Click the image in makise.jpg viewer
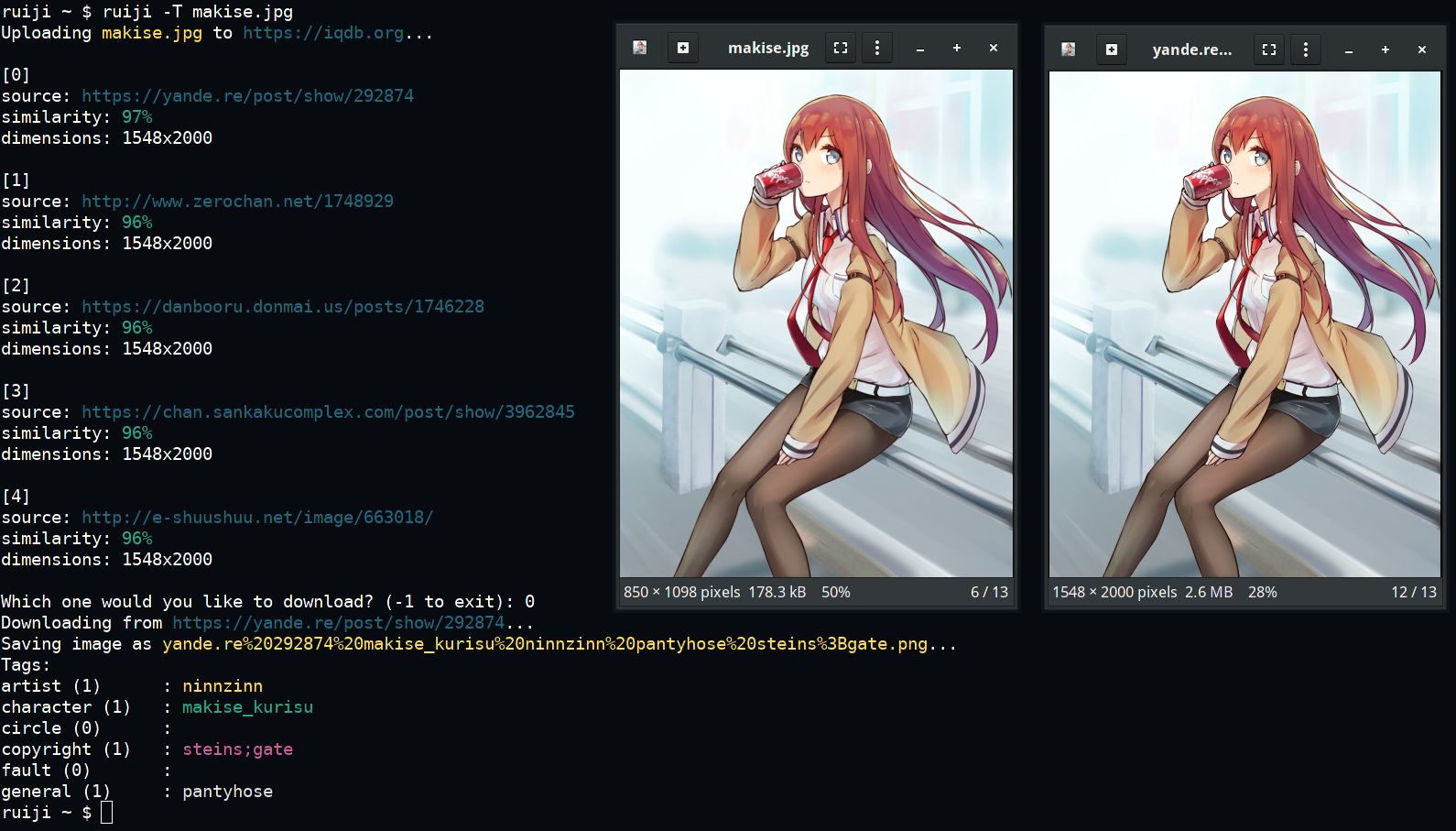Image resolution: width=1456 pixels, height=831 pixels. click(816, 323)
